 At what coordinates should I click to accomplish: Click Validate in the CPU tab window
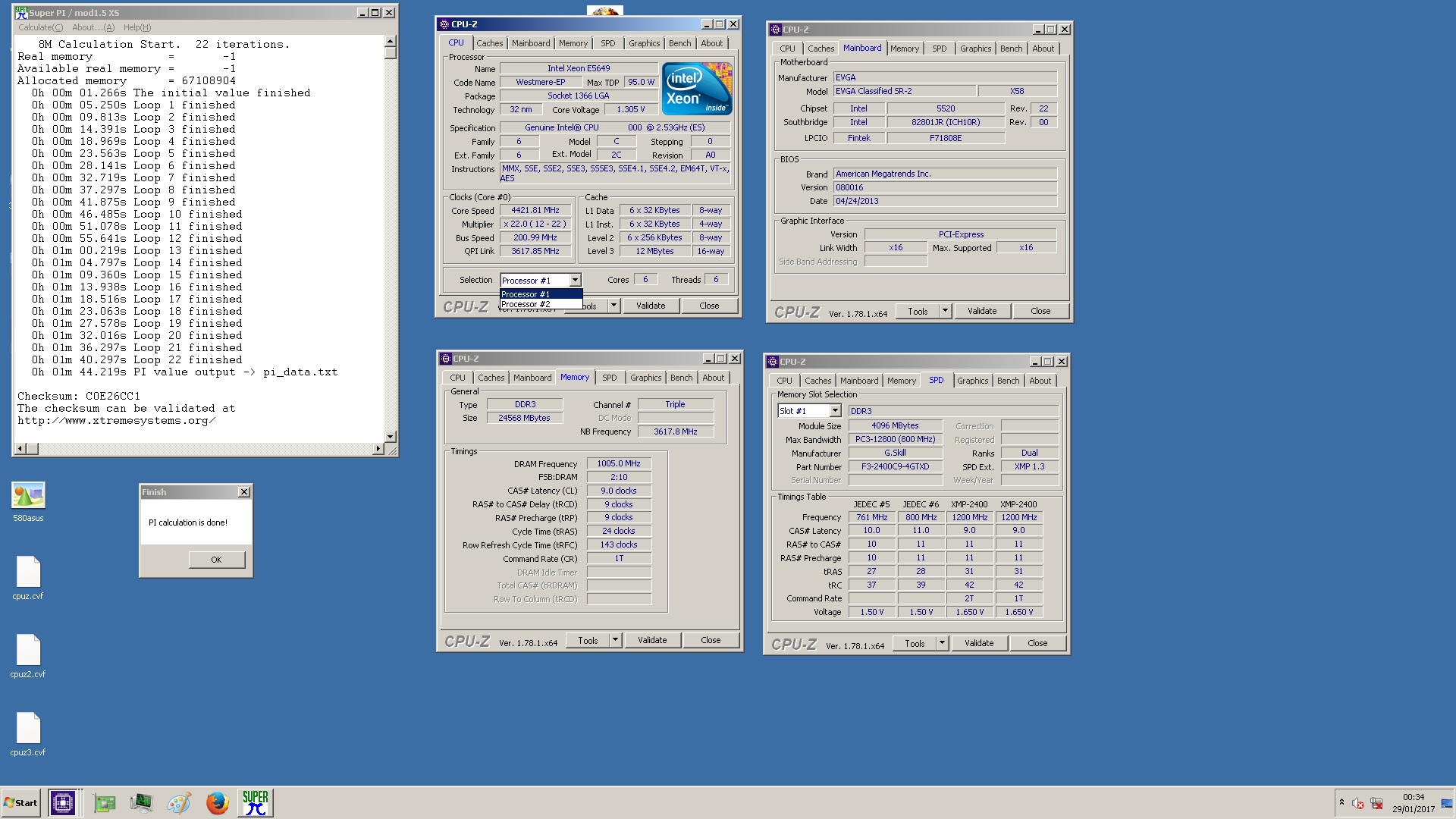651,306
